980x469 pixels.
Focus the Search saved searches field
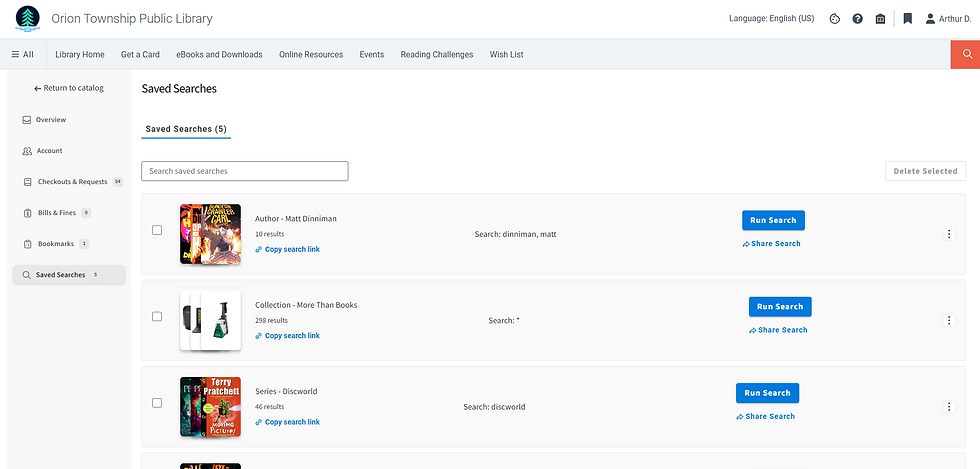point(244,171)
